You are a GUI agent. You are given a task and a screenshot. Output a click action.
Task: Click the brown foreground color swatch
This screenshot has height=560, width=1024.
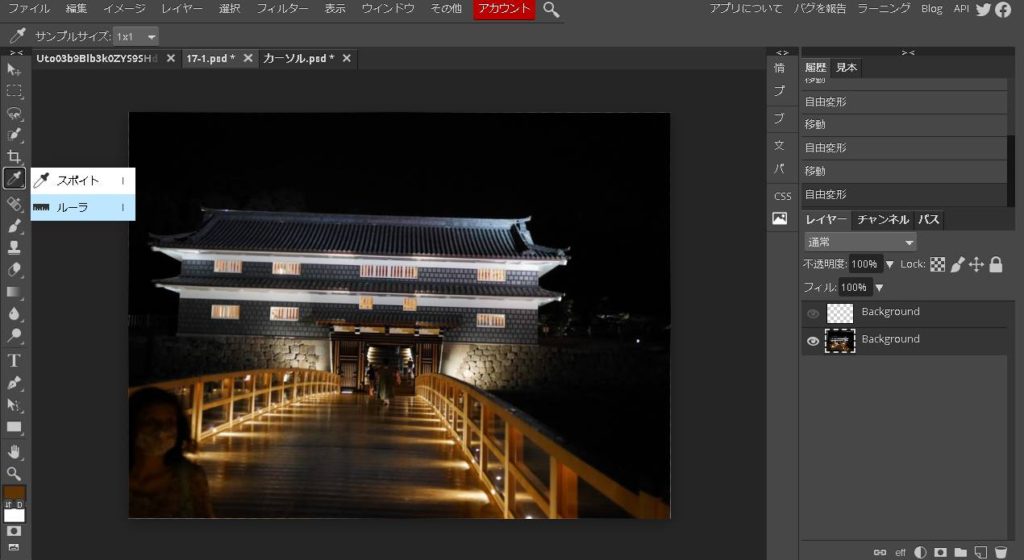tap(14, 494)
